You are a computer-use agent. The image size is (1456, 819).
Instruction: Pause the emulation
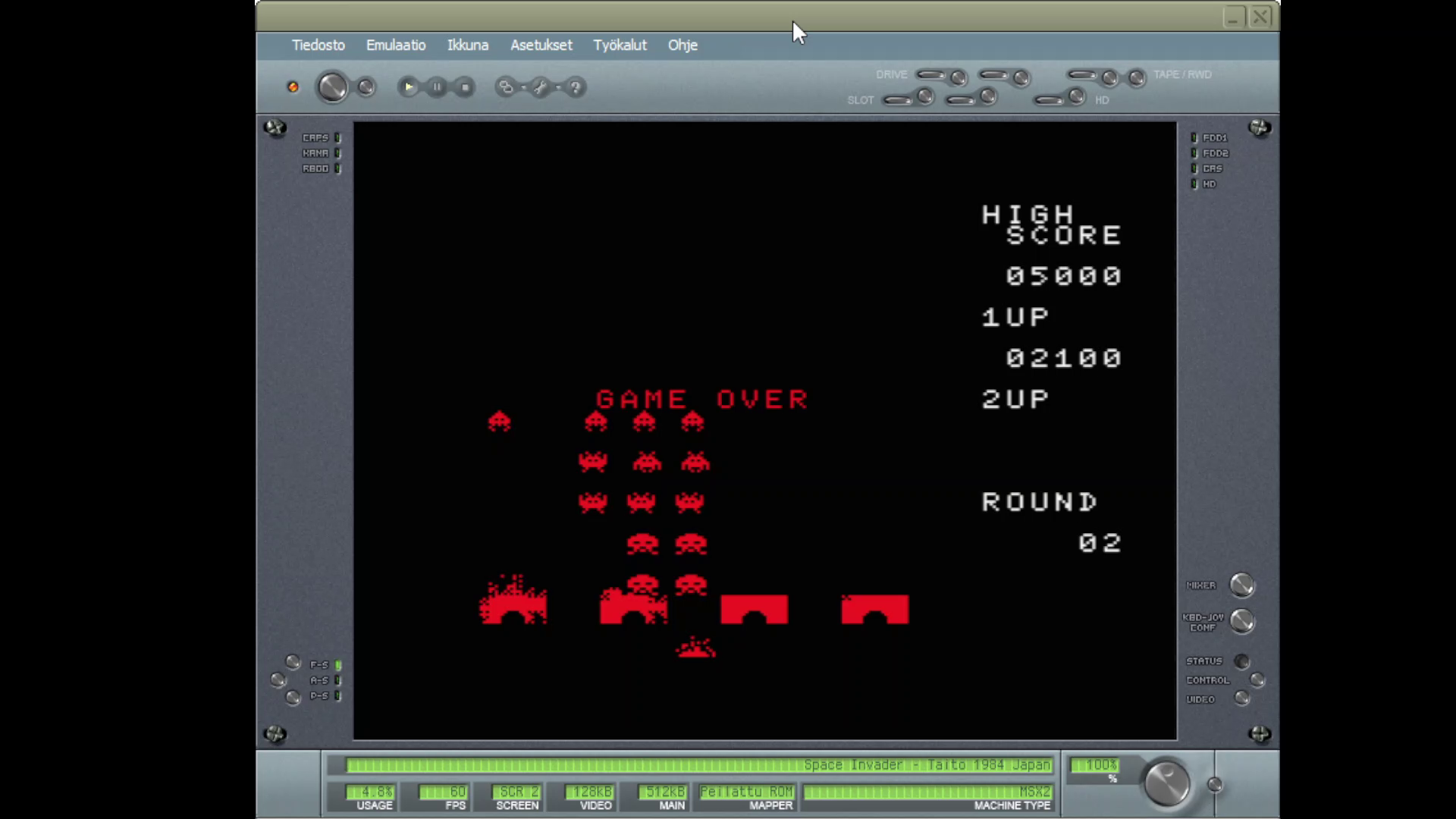437,87
